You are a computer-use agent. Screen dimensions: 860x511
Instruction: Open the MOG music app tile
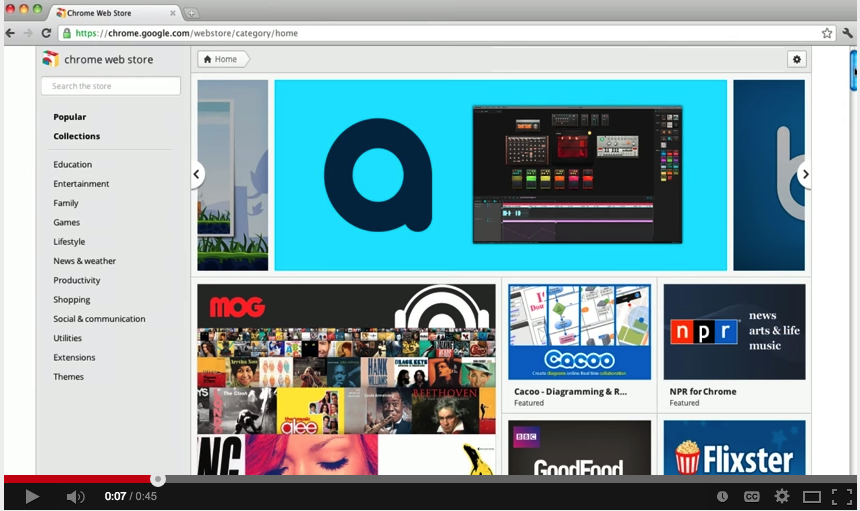click(346, 379)
